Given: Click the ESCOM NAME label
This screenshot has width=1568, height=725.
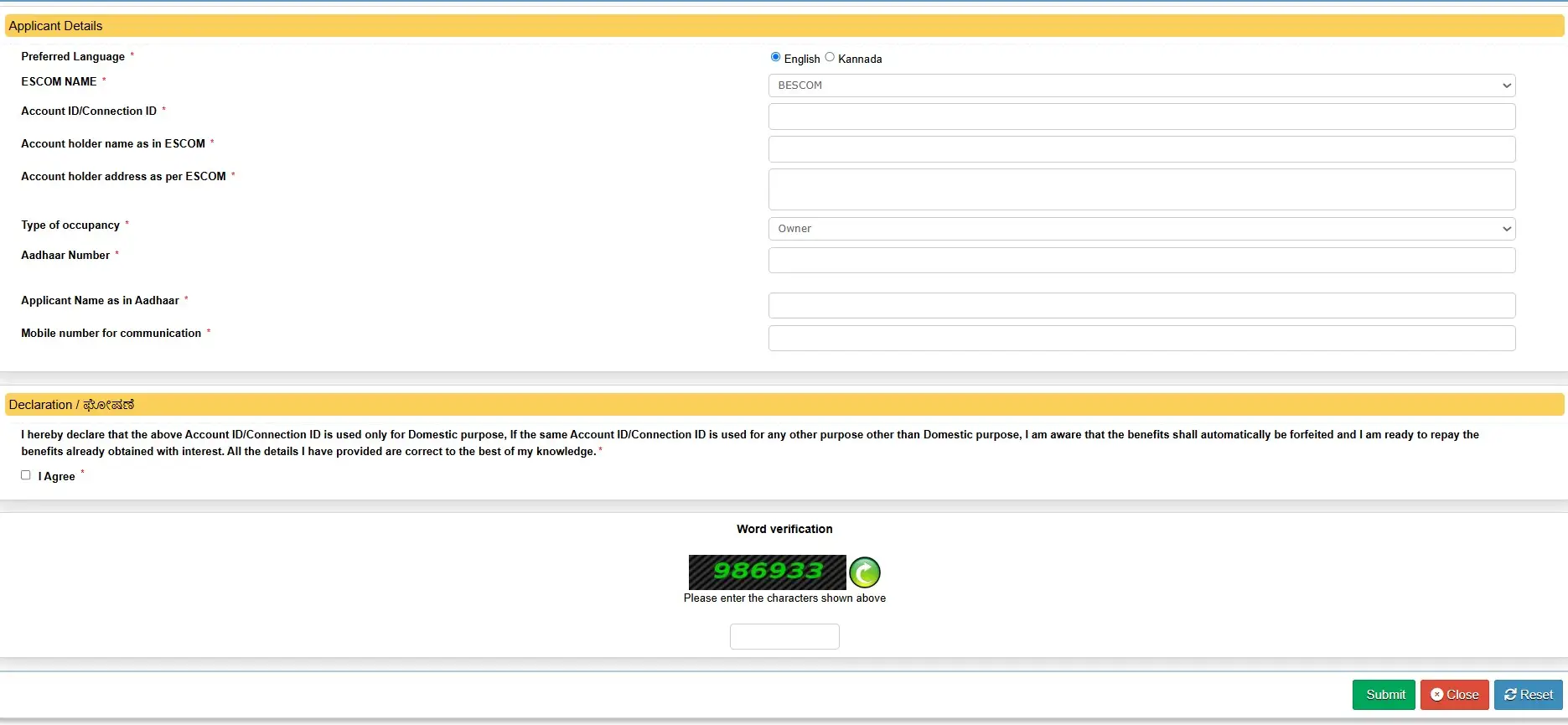Looking at the screenshot, I should [59, 81].
